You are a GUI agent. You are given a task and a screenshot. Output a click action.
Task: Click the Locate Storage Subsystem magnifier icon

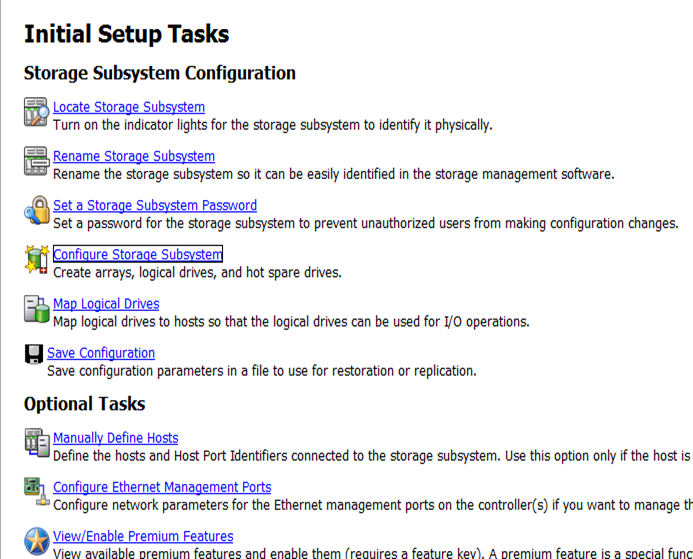[x=36, y=112]
